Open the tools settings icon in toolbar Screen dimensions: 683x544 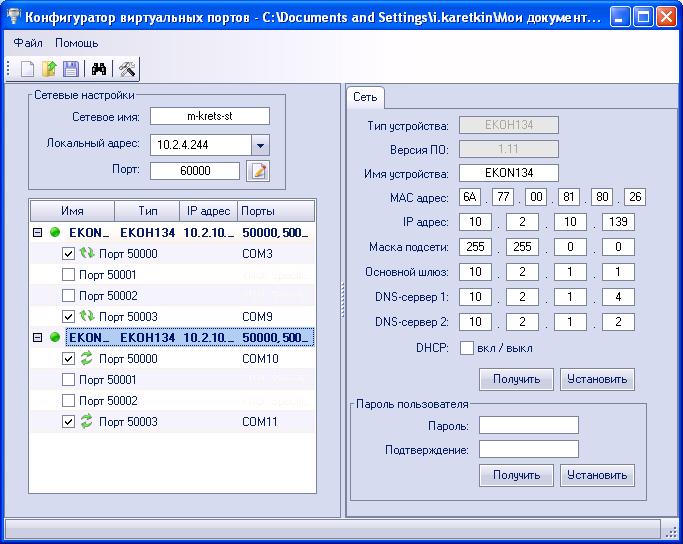[127, 69]
